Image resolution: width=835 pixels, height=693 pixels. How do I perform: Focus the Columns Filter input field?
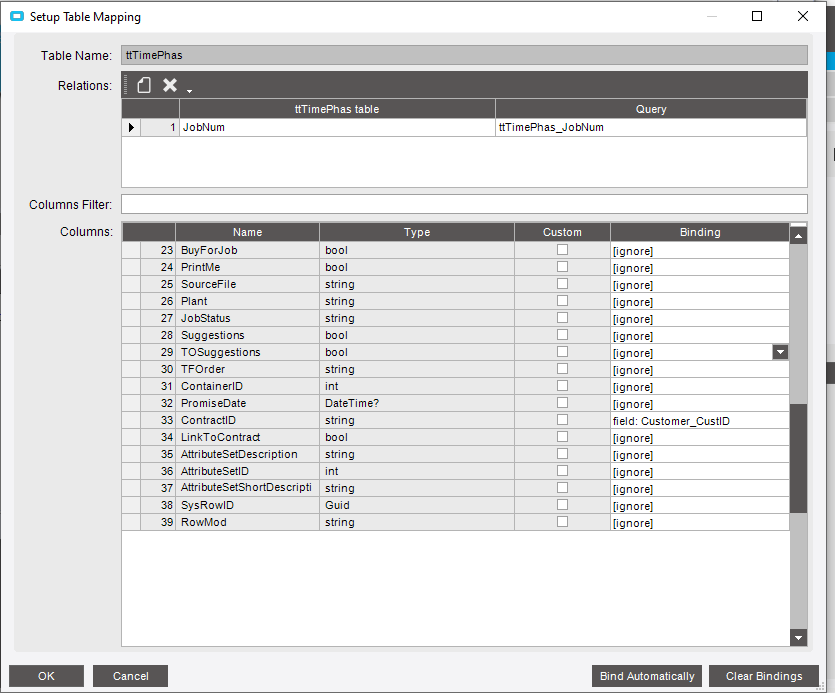click(464, 205)
